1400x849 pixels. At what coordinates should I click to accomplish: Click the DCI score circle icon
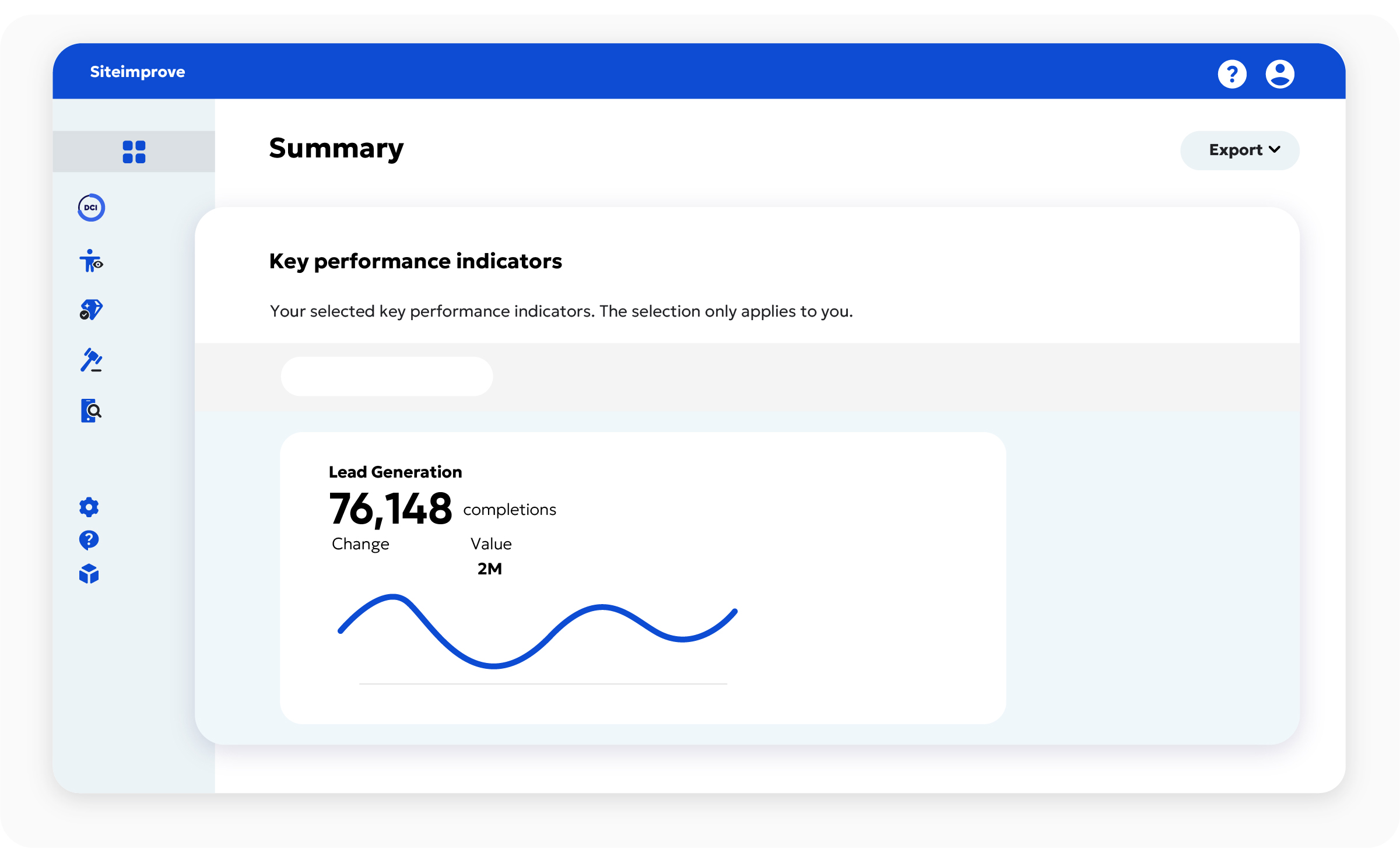91,208
